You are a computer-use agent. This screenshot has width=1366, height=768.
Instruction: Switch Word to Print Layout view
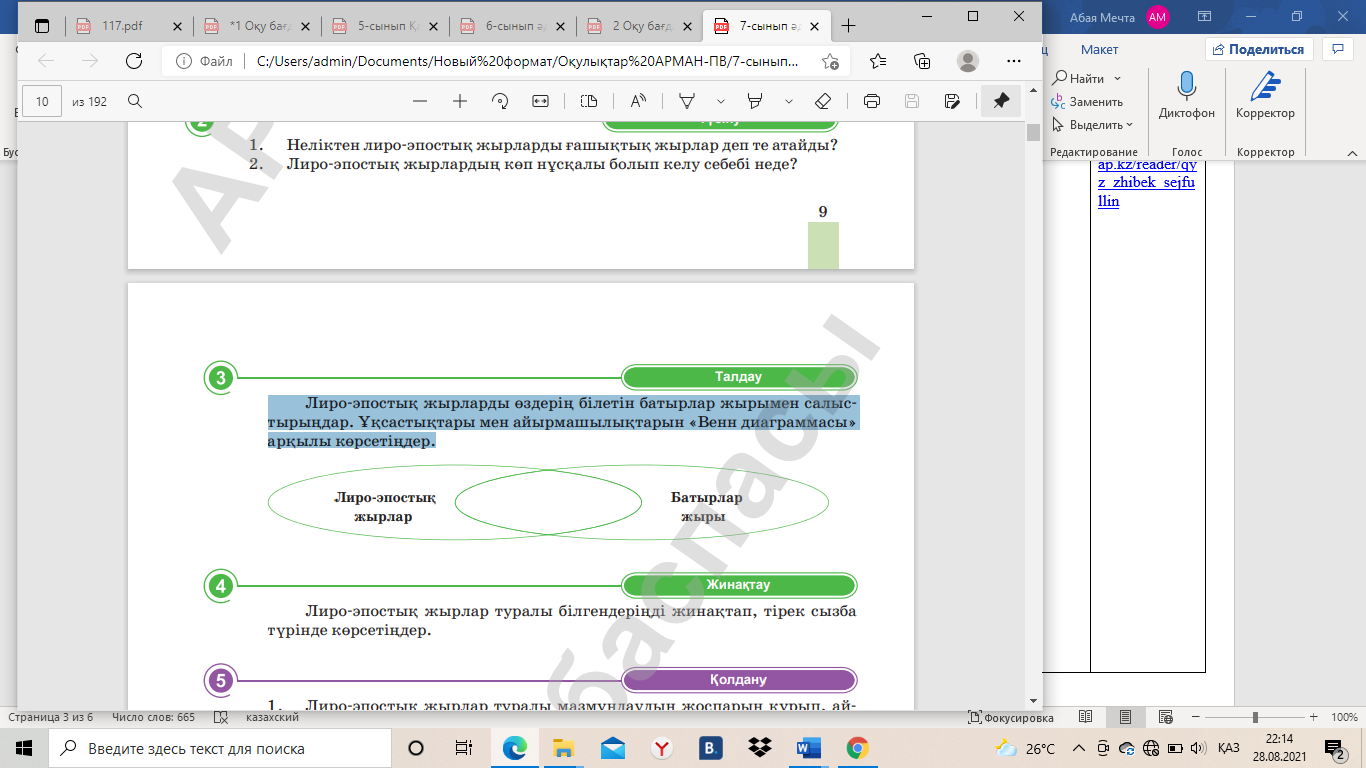(1125, 717)
